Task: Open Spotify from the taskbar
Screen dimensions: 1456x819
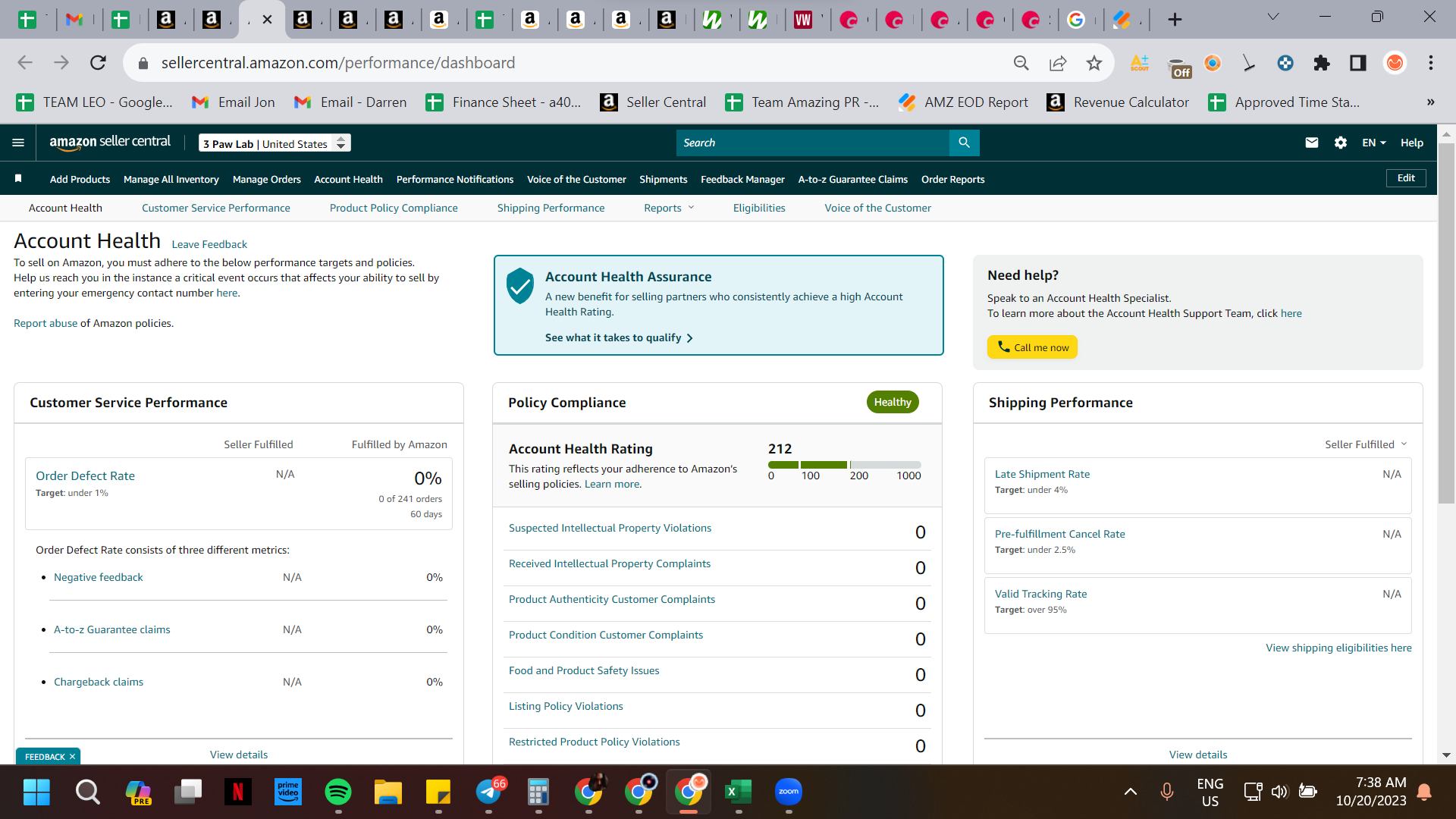Action: pyautogui.click(x=337, y=792)
